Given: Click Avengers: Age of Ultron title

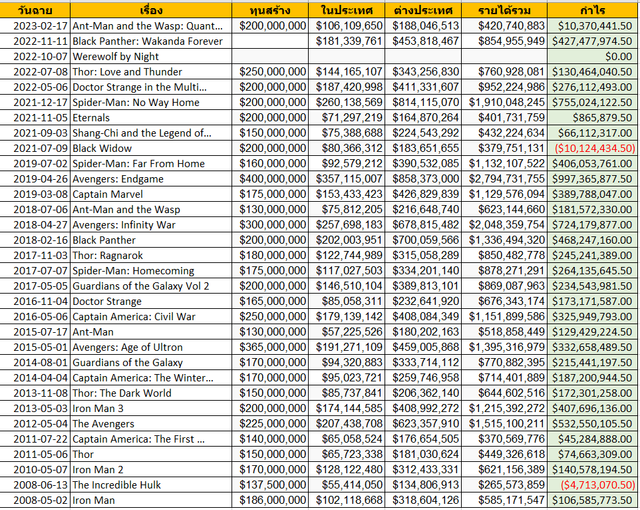Looking at the screenshot, I should click(151, 347).
